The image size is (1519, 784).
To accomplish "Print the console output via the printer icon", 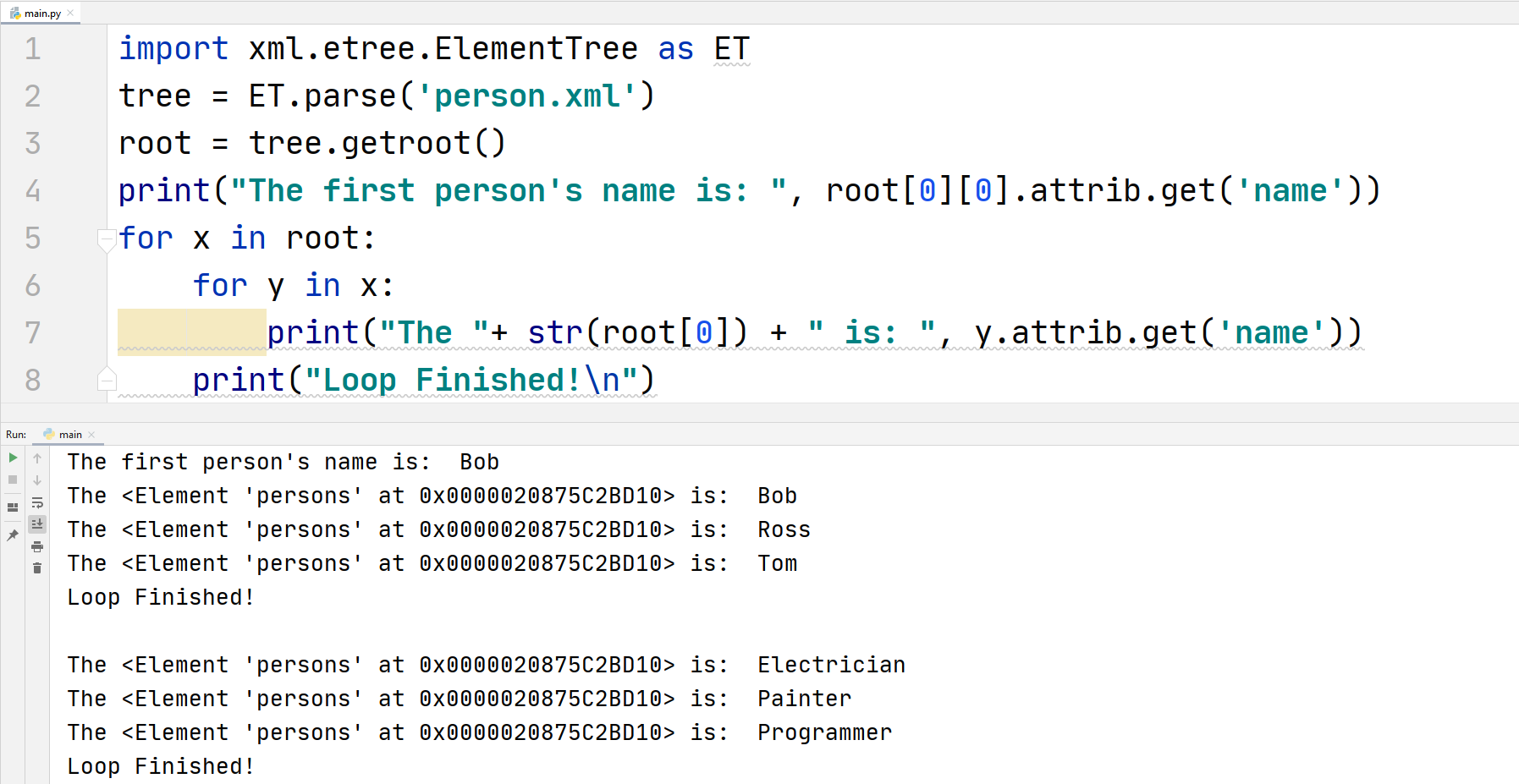I will pos(37,546).
